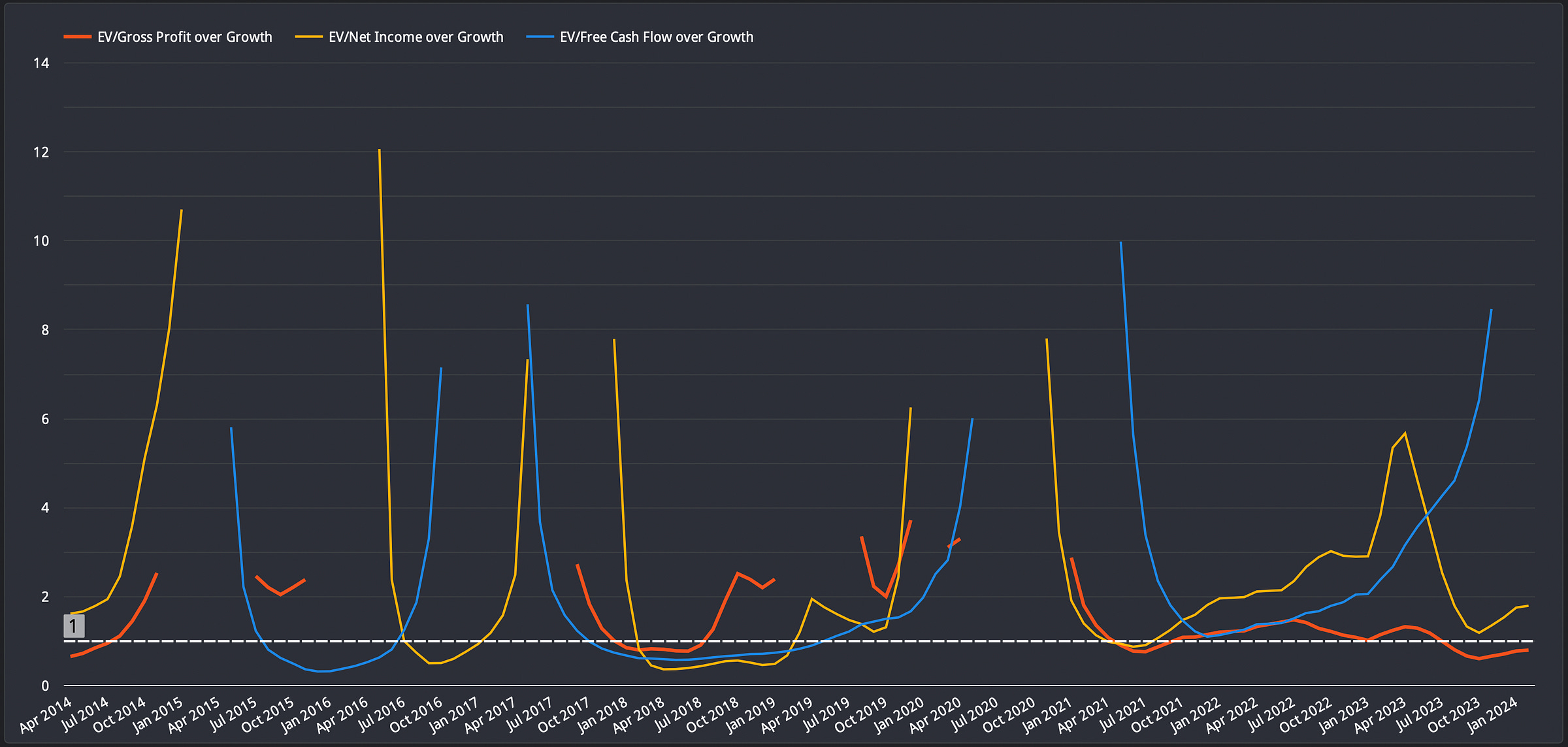Click the Jan 2019 x-axis label
This screenshot has height=747, width=1568.
(751, 714)
